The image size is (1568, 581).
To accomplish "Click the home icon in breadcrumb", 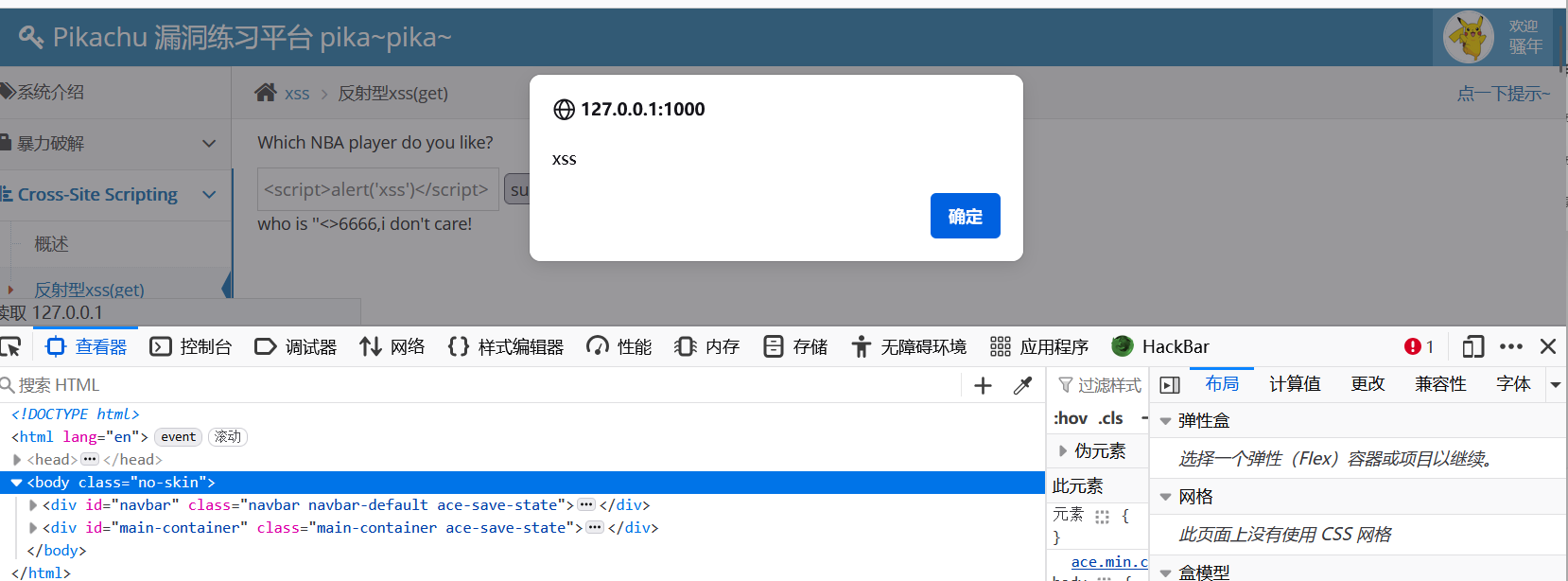I will 266,93.
